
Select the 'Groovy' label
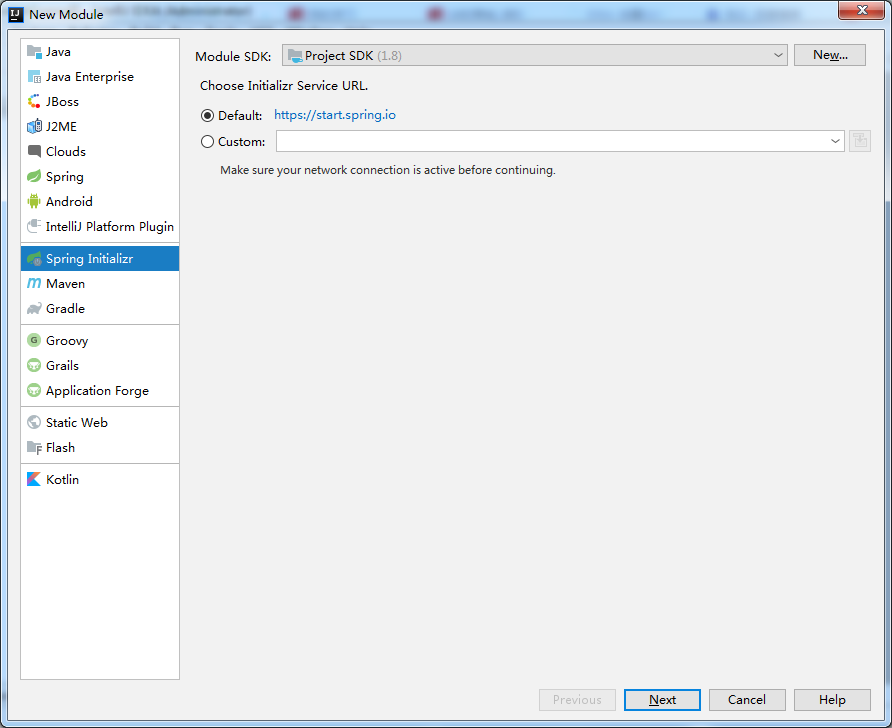click(67, 341)
